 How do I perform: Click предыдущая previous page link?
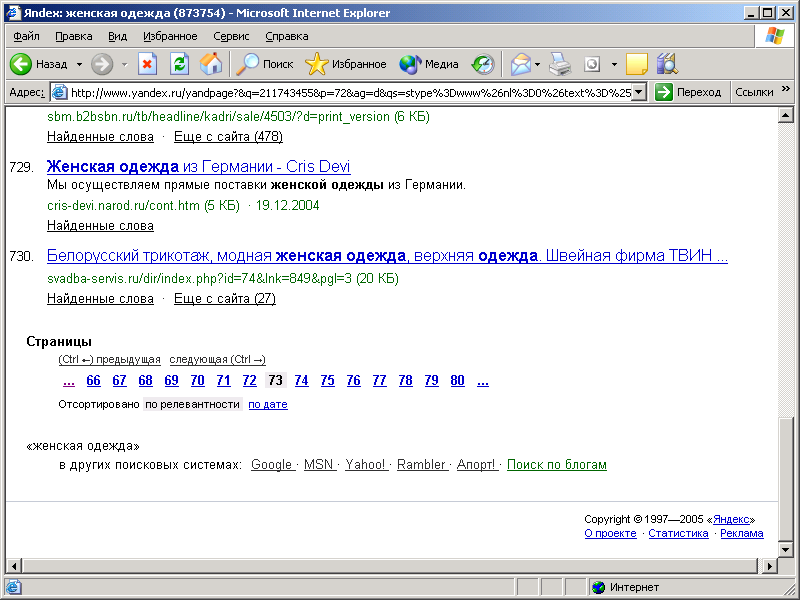pos(109,360)
